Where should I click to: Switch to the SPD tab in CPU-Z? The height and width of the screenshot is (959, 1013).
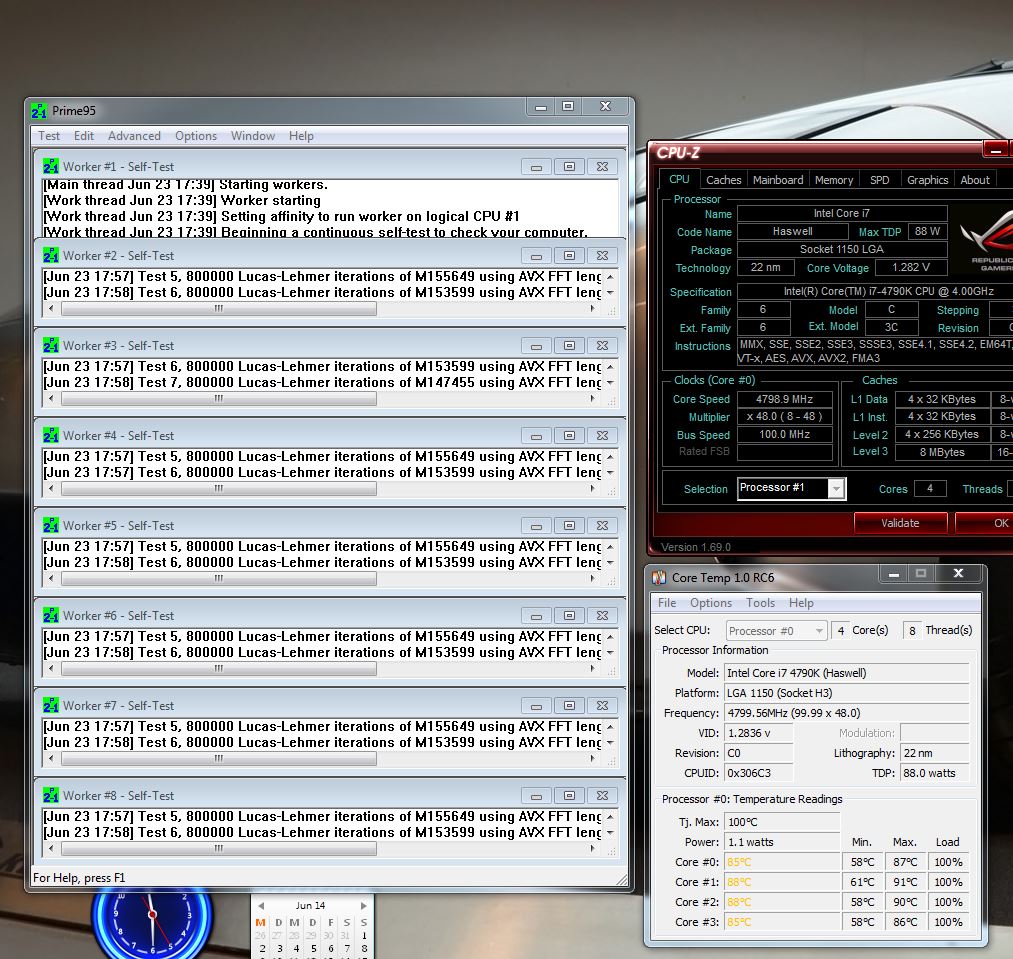[x=879, y=180]
